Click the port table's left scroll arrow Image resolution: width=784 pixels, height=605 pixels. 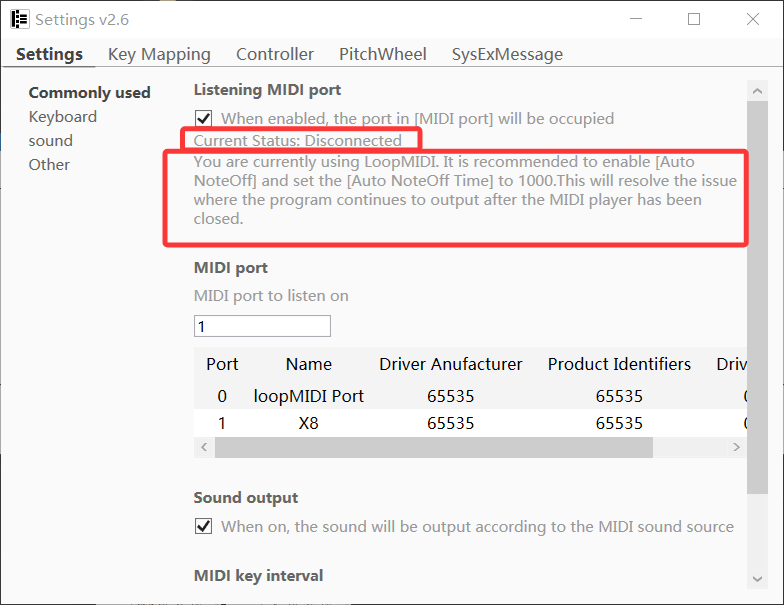[203, 447]
